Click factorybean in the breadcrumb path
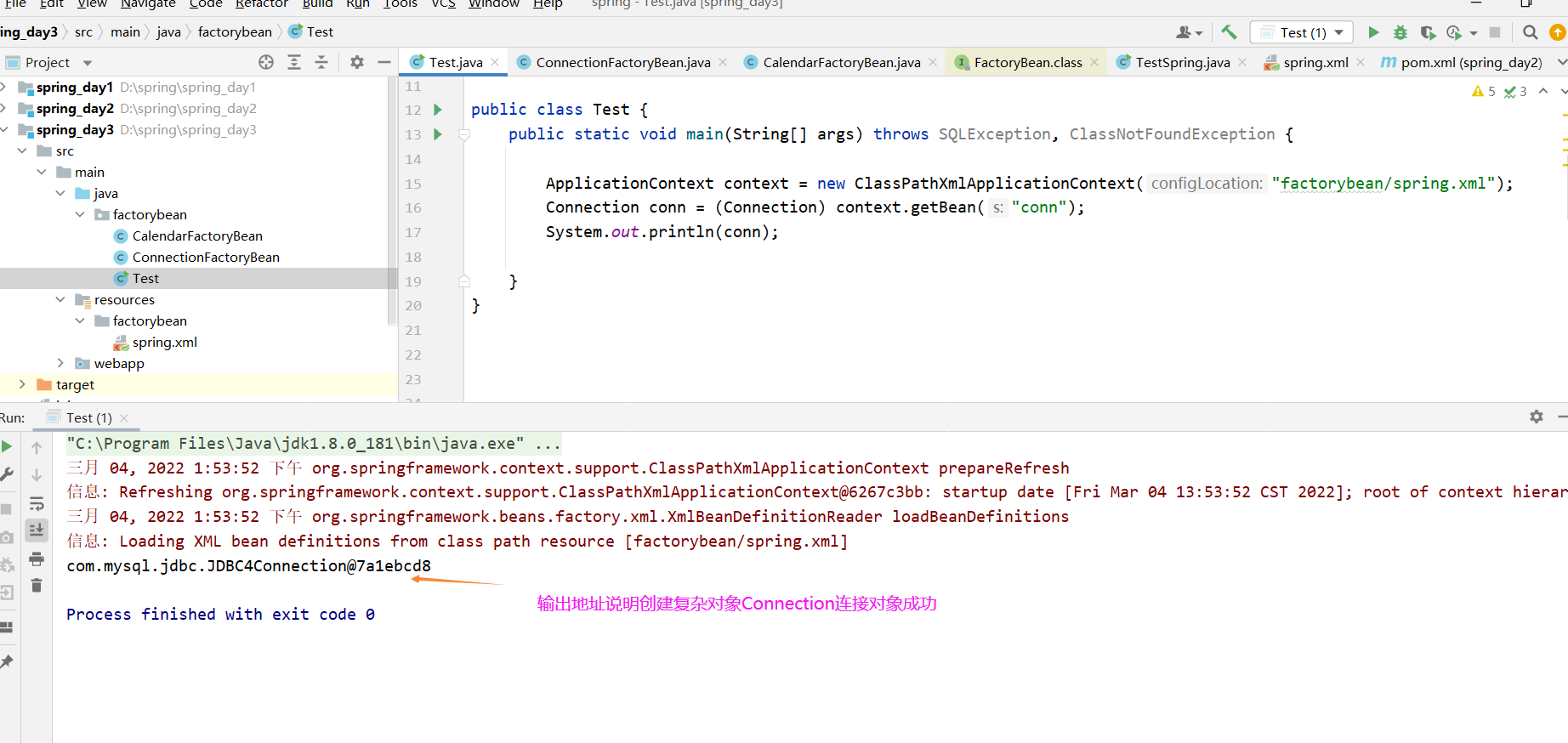 point(235,31)
